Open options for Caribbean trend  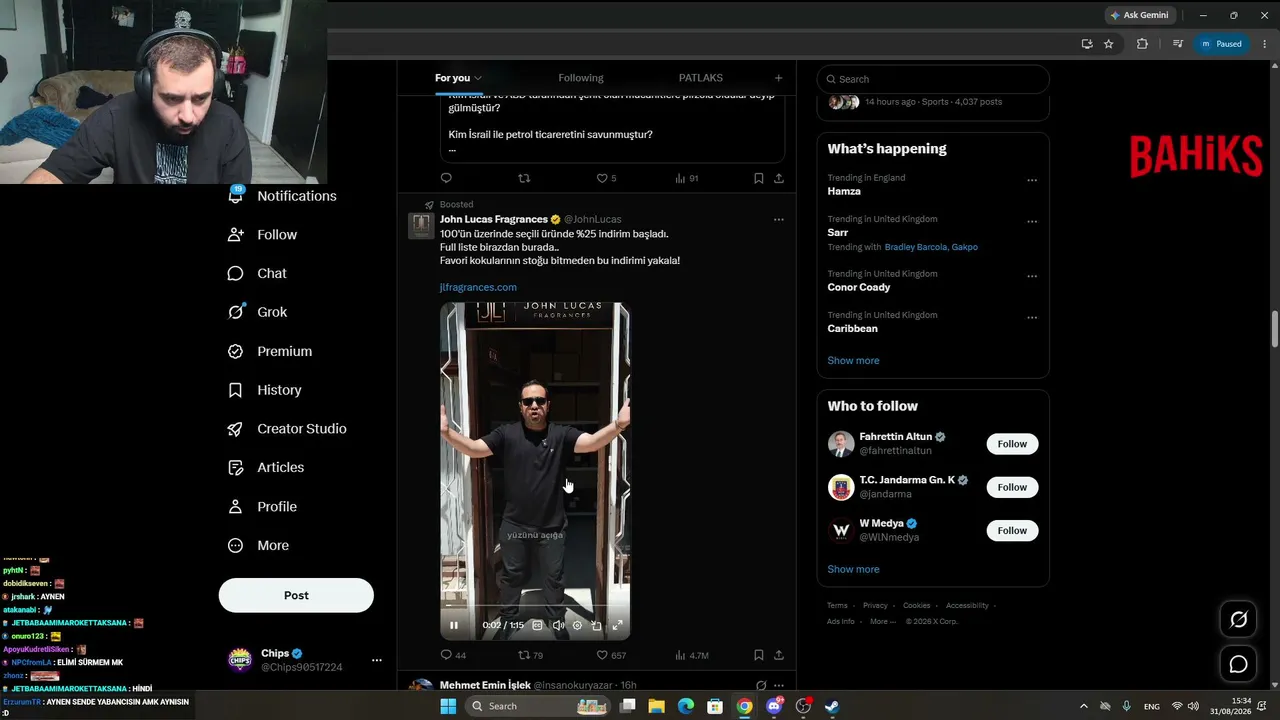[x=1032, y=317]
